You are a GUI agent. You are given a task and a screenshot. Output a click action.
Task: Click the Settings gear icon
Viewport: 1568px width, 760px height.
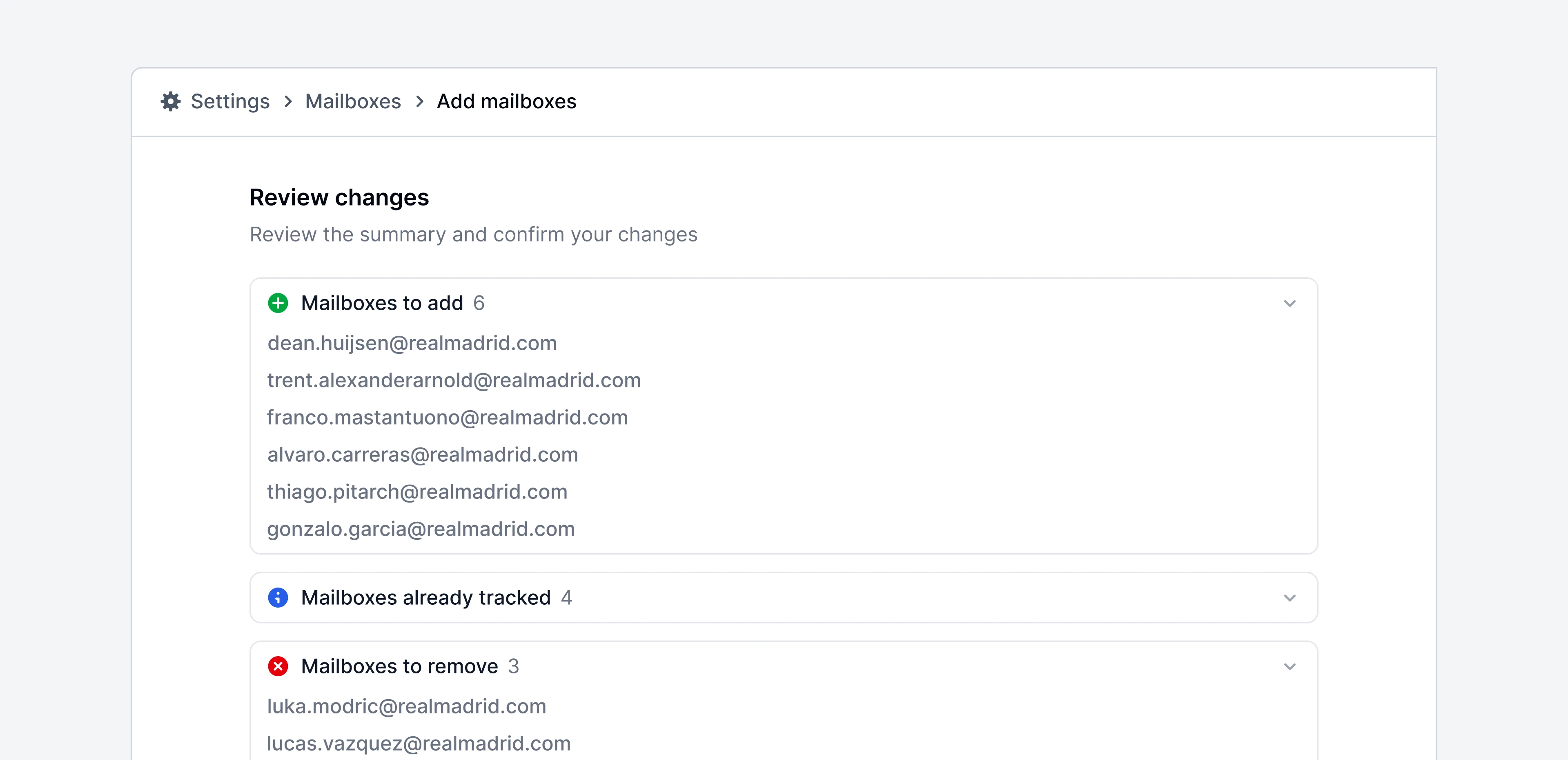click(170, 101)
